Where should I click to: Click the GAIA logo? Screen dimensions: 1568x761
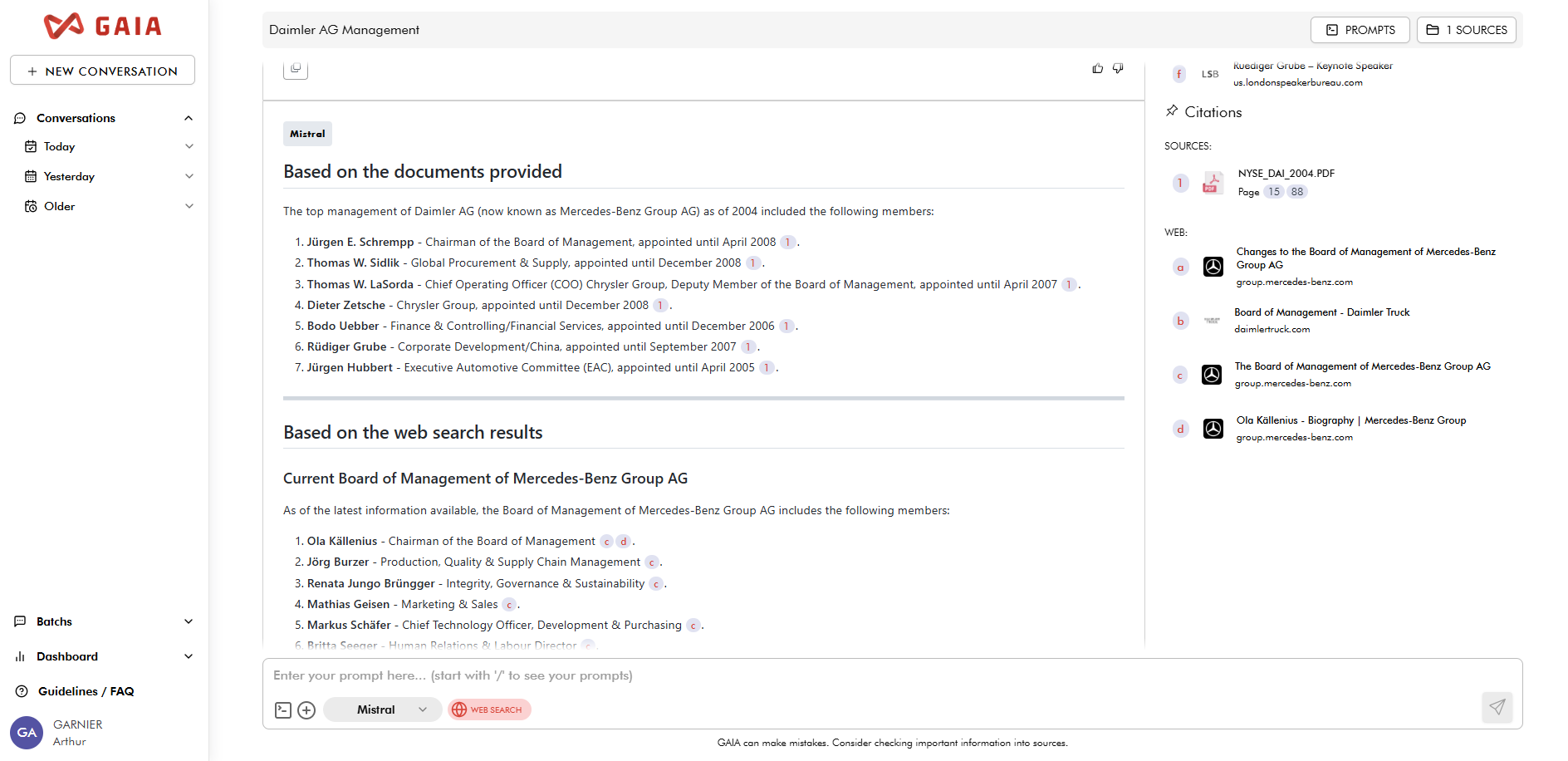(103, 27)
